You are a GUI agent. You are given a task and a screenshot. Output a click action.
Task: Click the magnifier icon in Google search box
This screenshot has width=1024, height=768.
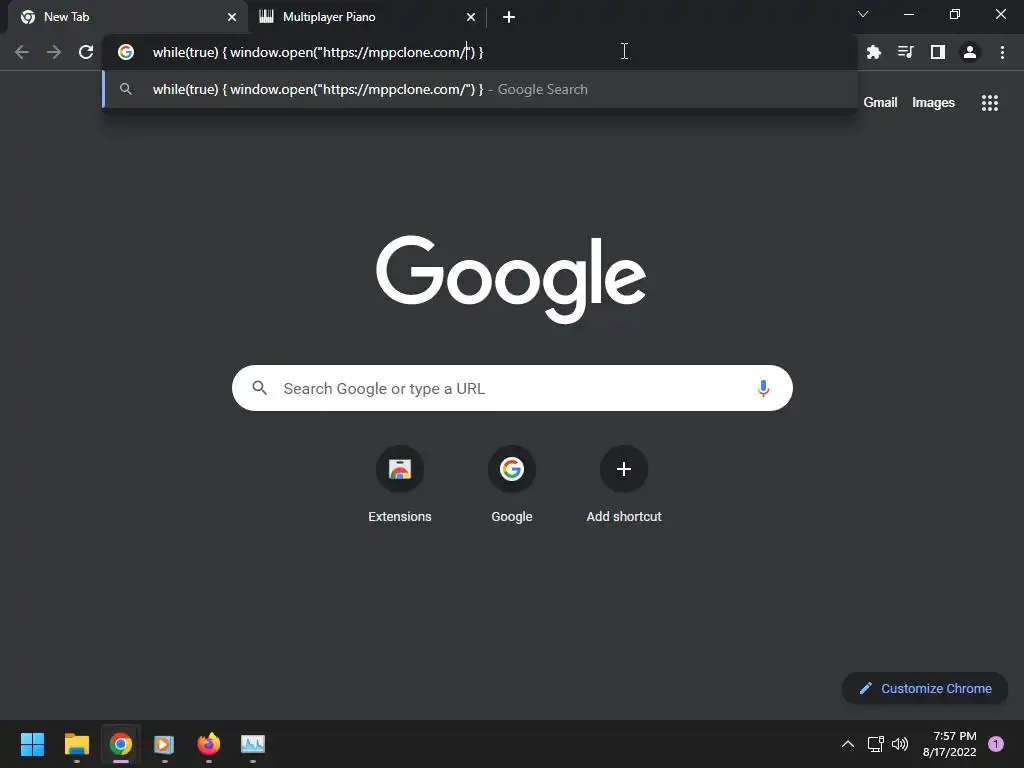point(260,389)
